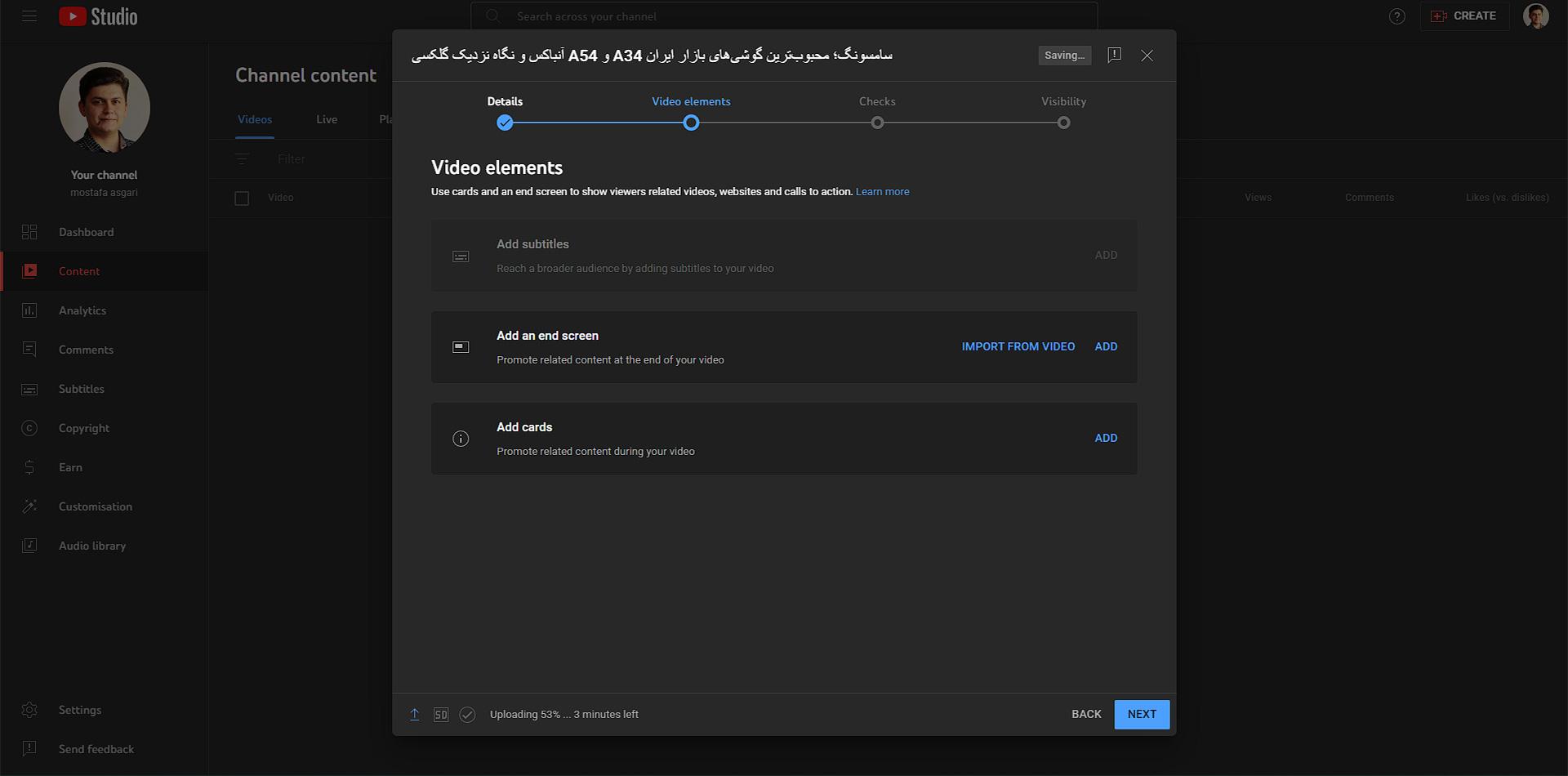
Task: Close the upload dialog
Action: pyautogui.click(x=1147, y=56)
